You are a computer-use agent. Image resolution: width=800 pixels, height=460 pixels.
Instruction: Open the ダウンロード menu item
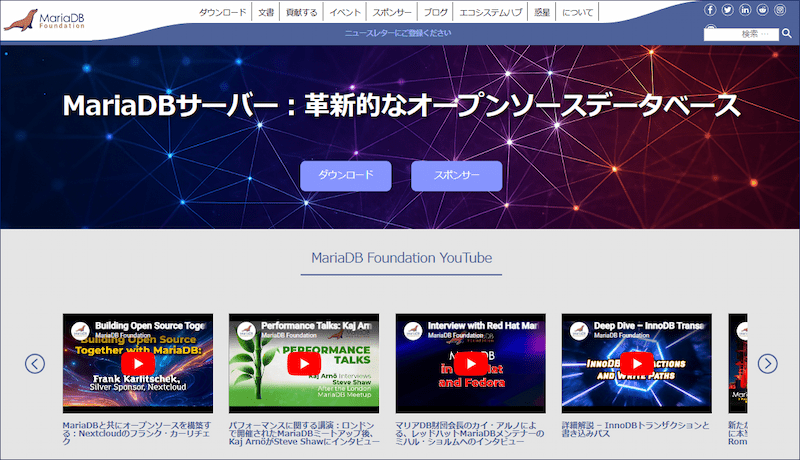[x=222, y=12]
